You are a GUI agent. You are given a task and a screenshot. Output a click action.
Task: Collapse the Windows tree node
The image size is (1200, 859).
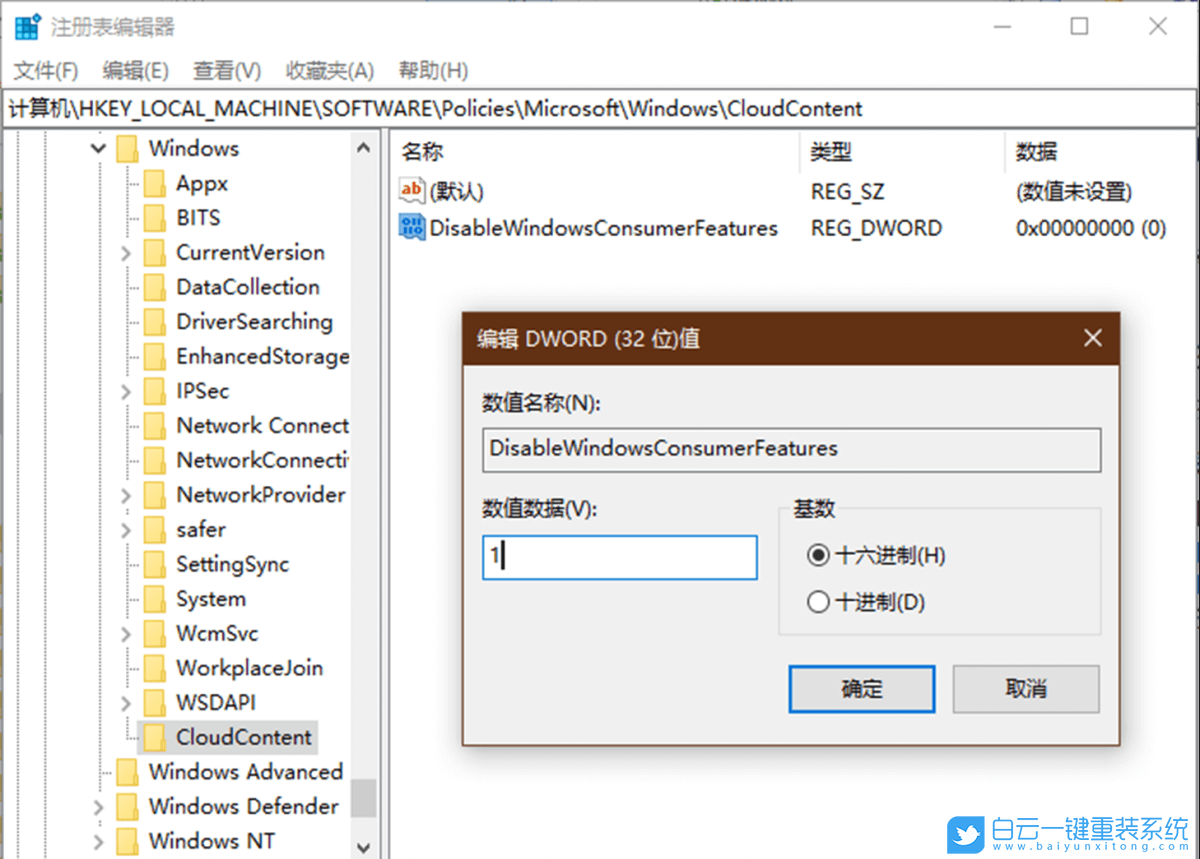point(97,147)
